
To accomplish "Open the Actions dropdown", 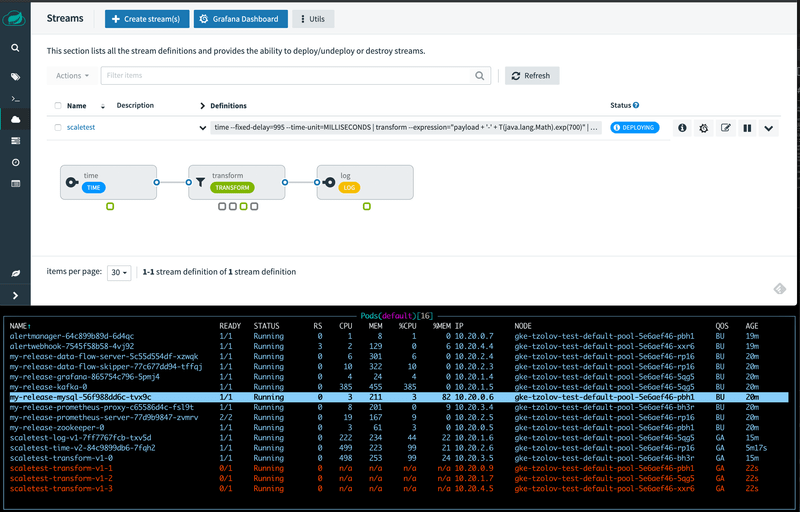I will tap(72, 75).
